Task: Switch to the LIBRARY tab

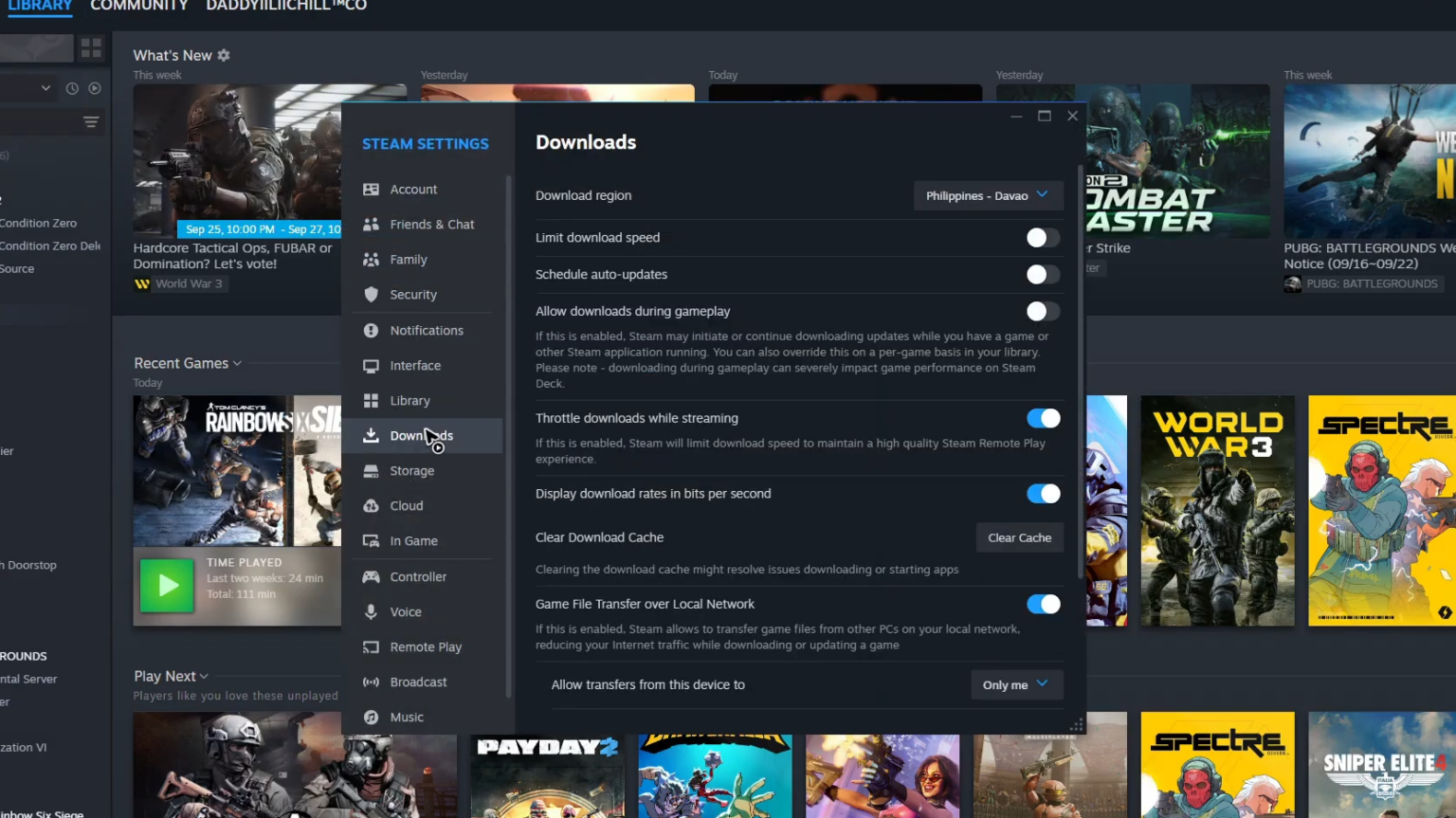Action: pyautogui.click(x=40, y=6)
